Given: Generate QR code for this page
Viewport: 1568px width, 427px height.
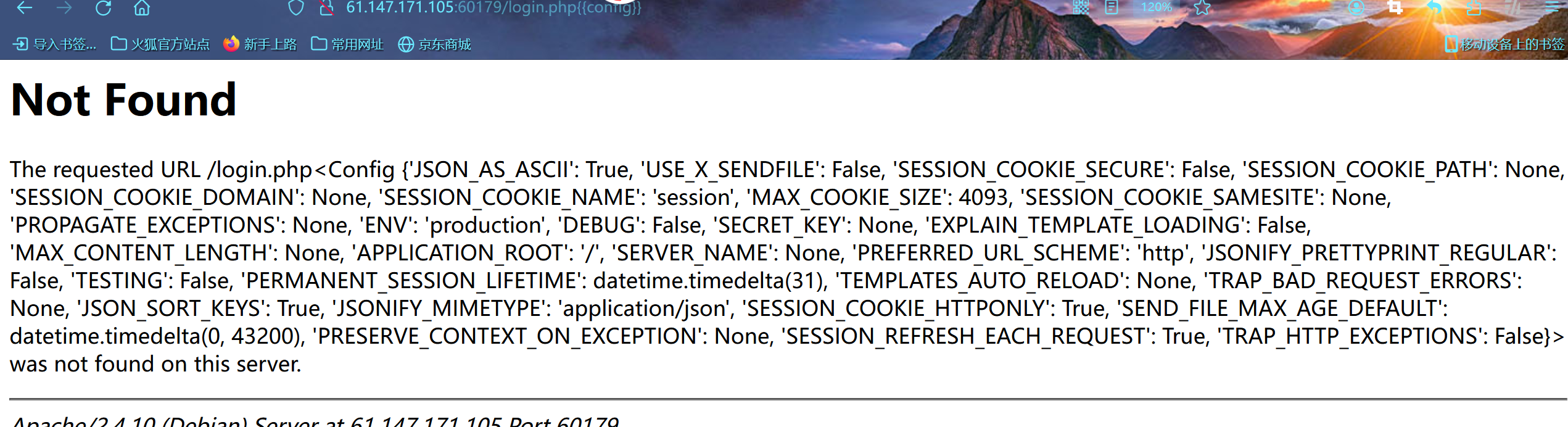Looking at the screenshot, I should click(1081, 7).
